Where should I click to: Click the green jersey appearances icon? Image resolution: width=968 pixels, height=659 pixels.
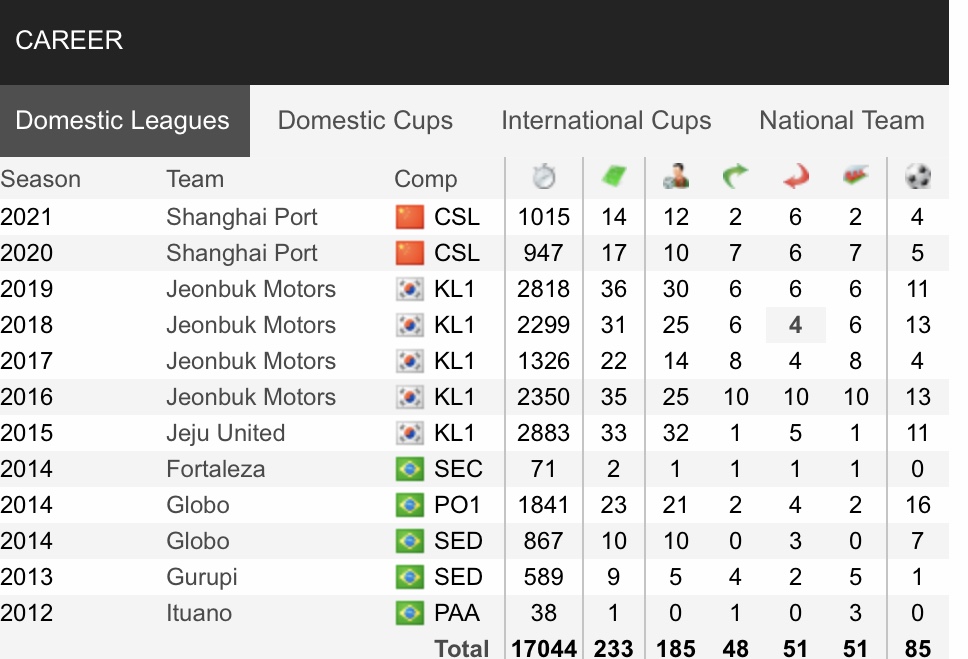tap(614, 177)
